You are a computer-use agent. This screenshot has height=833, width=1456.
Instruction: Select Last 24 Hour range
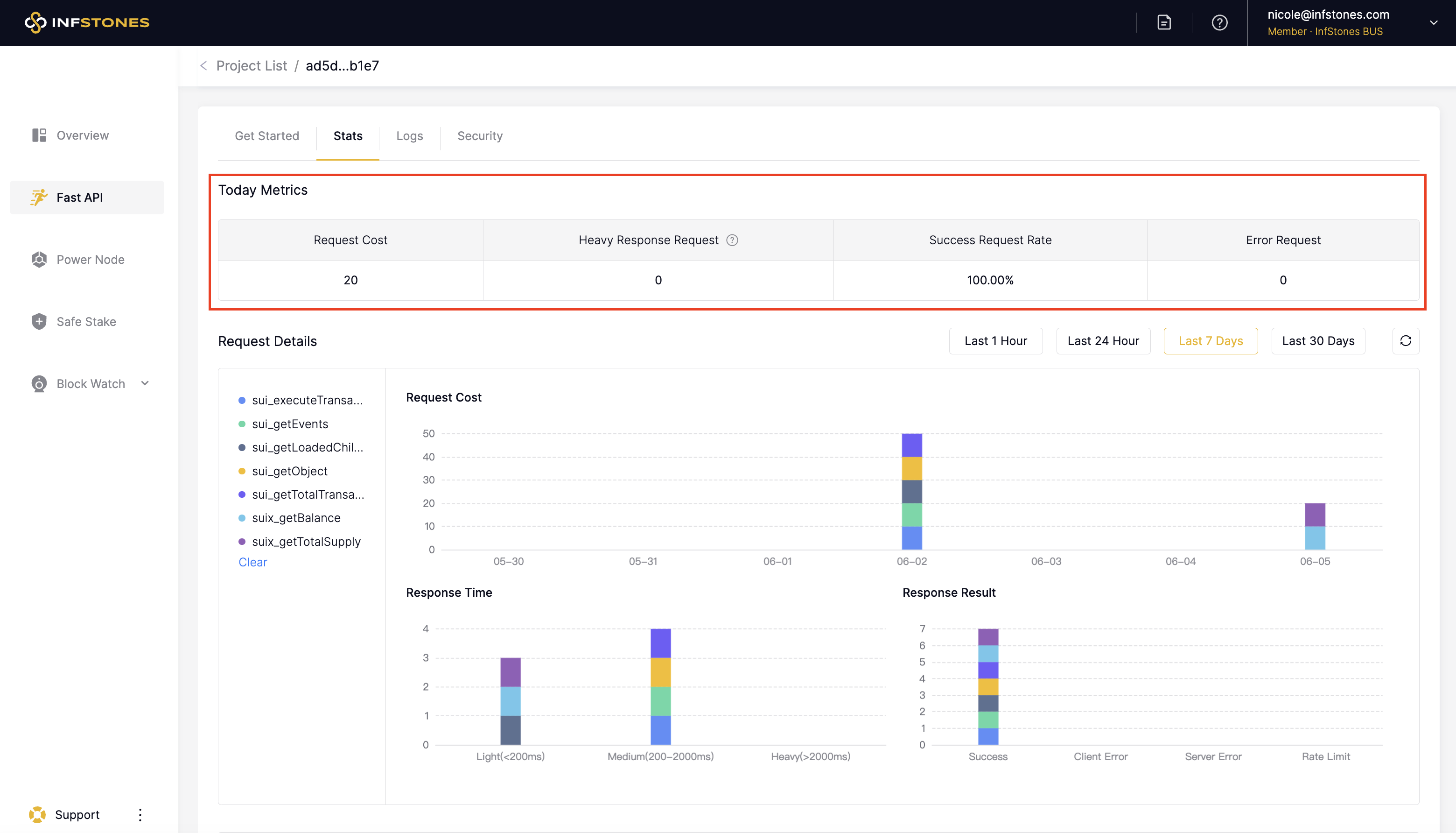1103,341
